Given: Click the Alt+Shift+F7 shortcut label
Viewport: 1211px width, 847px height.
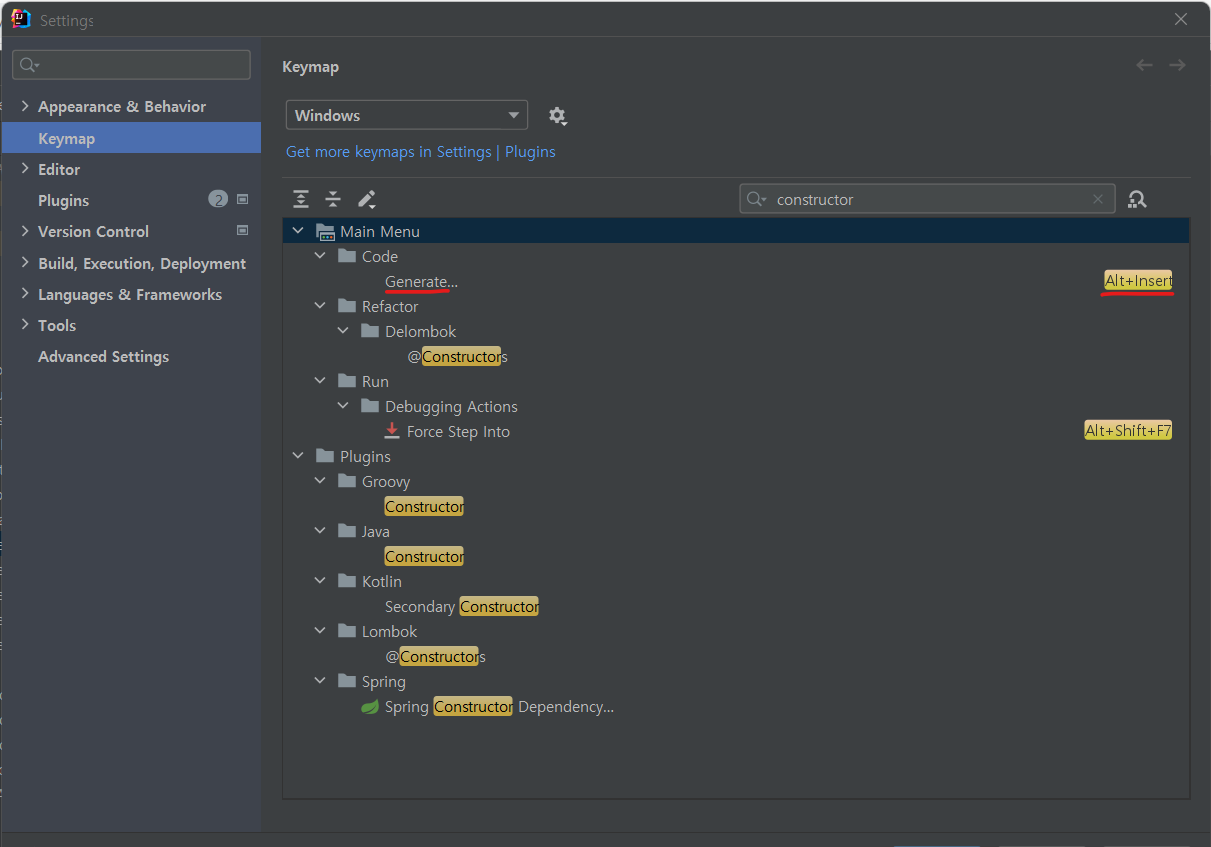Looking at the screenshot, I should click(1128, 431).
